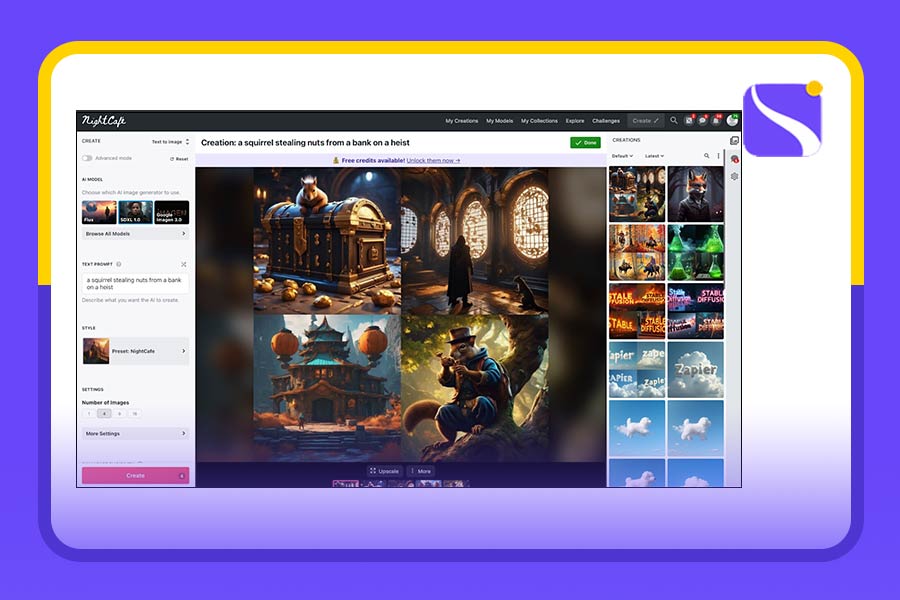Go to the Explore page
This screenshot has width=900, height=600.
click(575, 121)
